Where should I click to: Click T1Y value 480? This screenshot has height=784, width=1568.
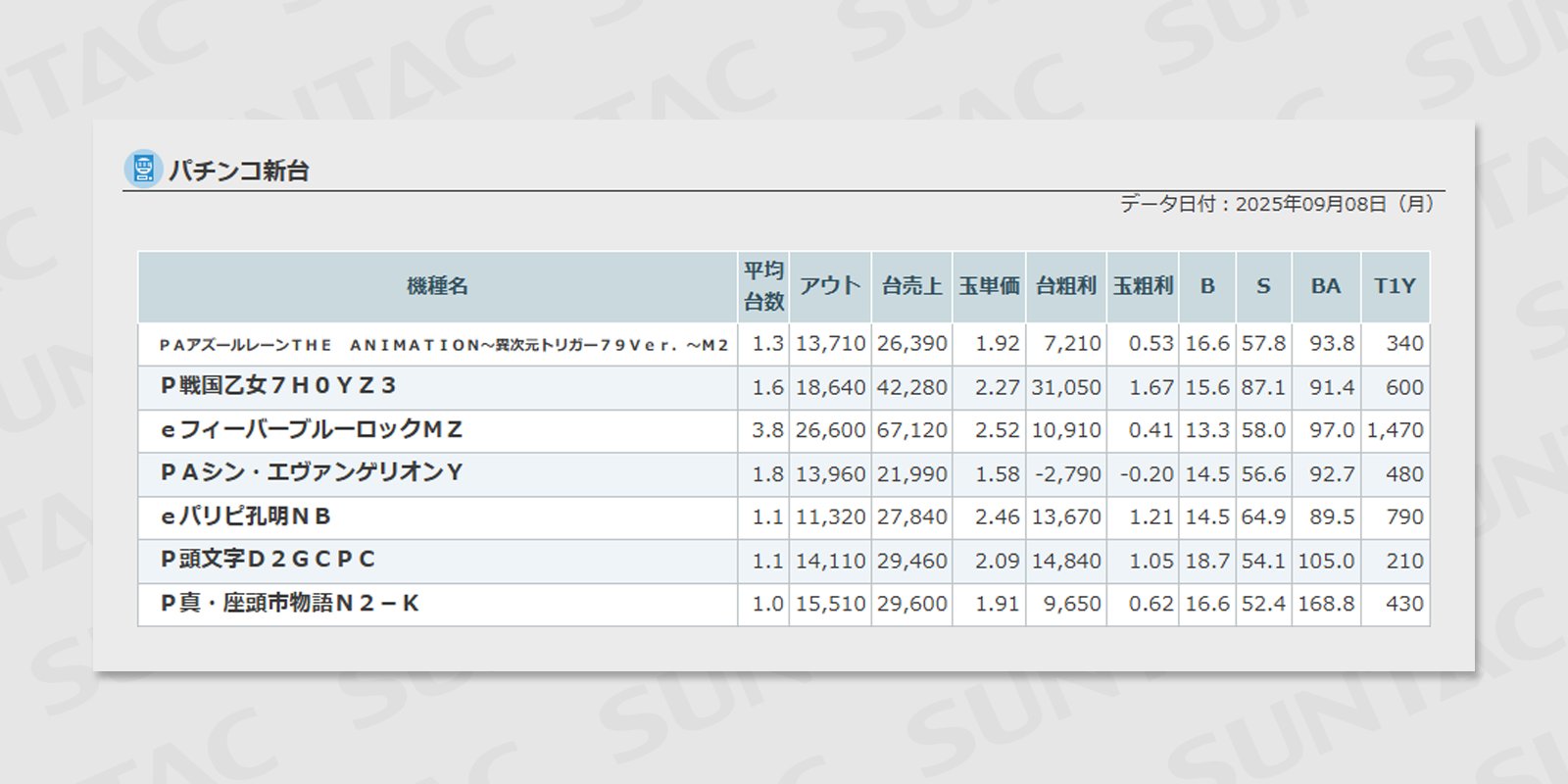point(1404,474)
